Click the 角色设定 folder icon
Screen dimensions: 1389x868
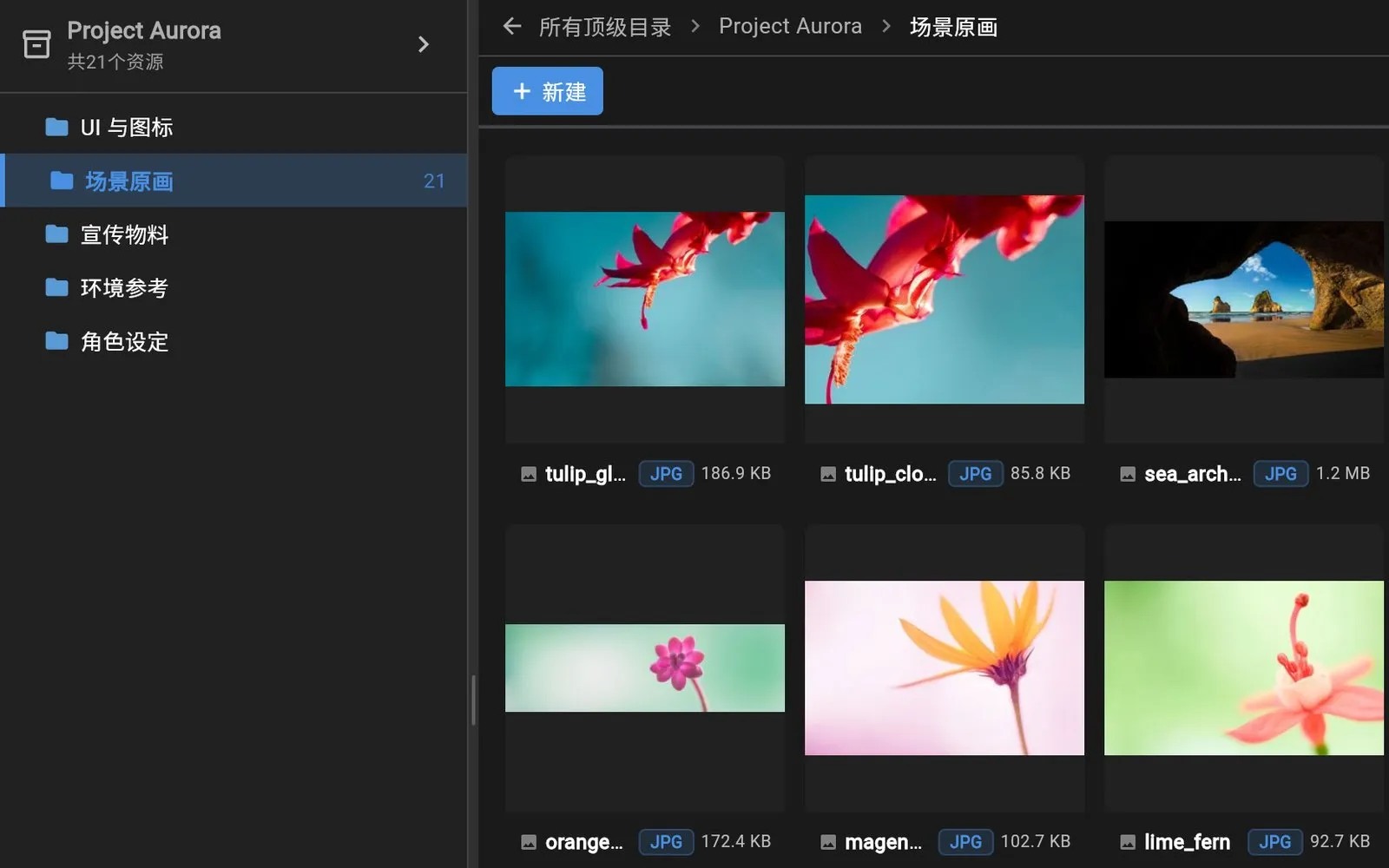[57, 341]
